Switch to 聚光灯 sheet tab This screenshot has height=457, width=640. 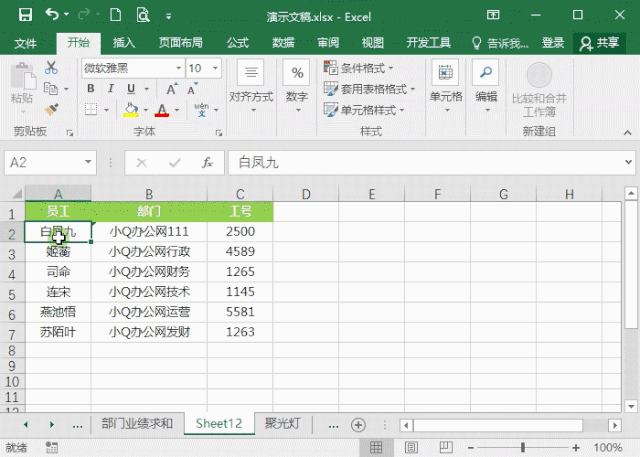coord(283,424)
